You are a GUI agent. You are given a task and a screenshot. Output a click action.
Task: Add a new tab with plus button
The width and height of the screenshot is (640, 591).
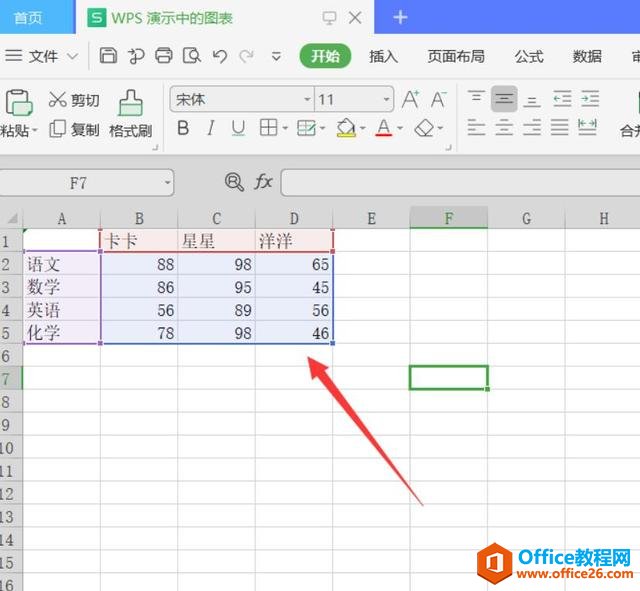pyautogui.click(x=400, y=17)
